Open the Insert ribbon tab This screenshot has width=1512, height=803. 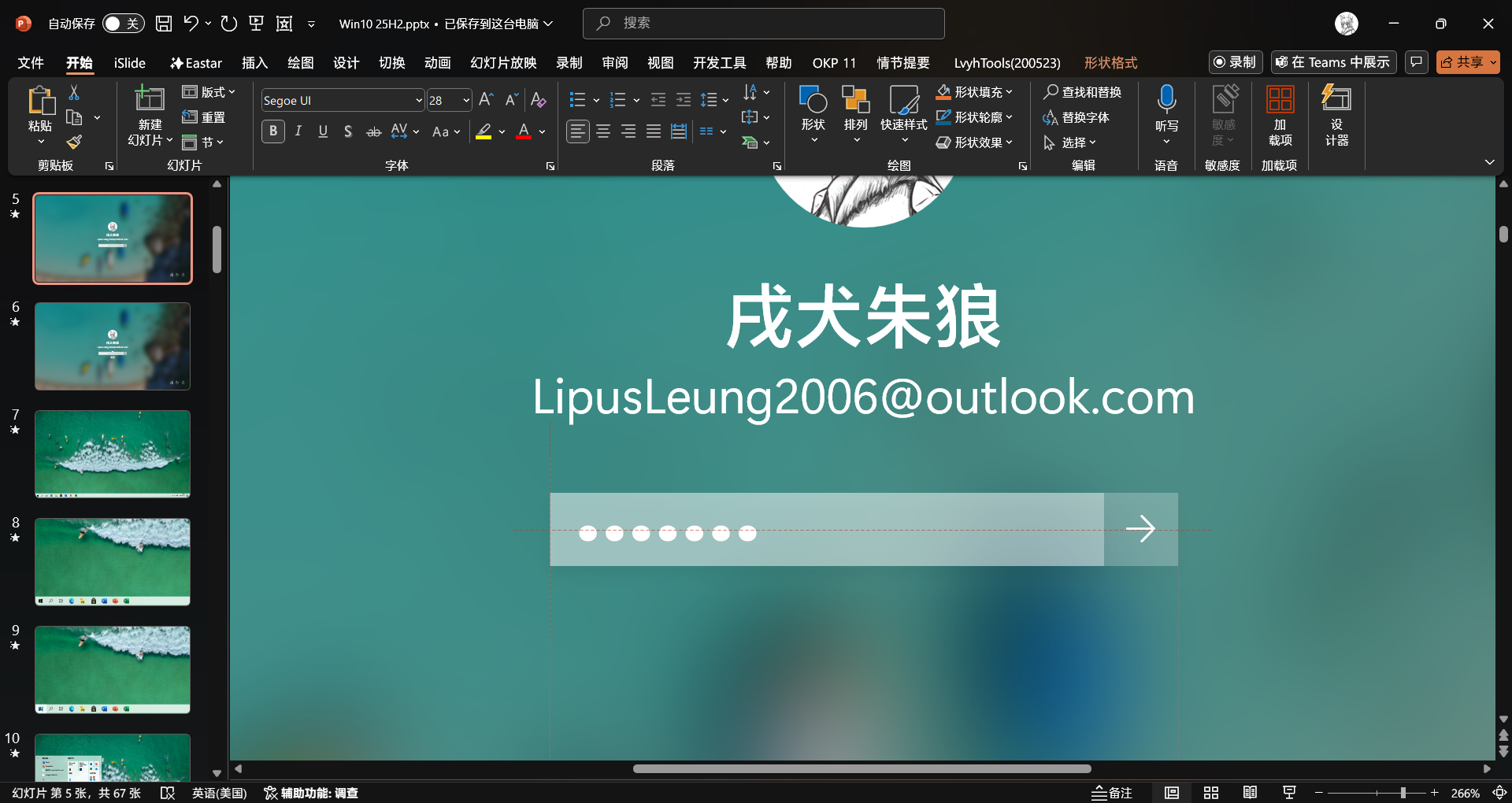tap(254, 63)
